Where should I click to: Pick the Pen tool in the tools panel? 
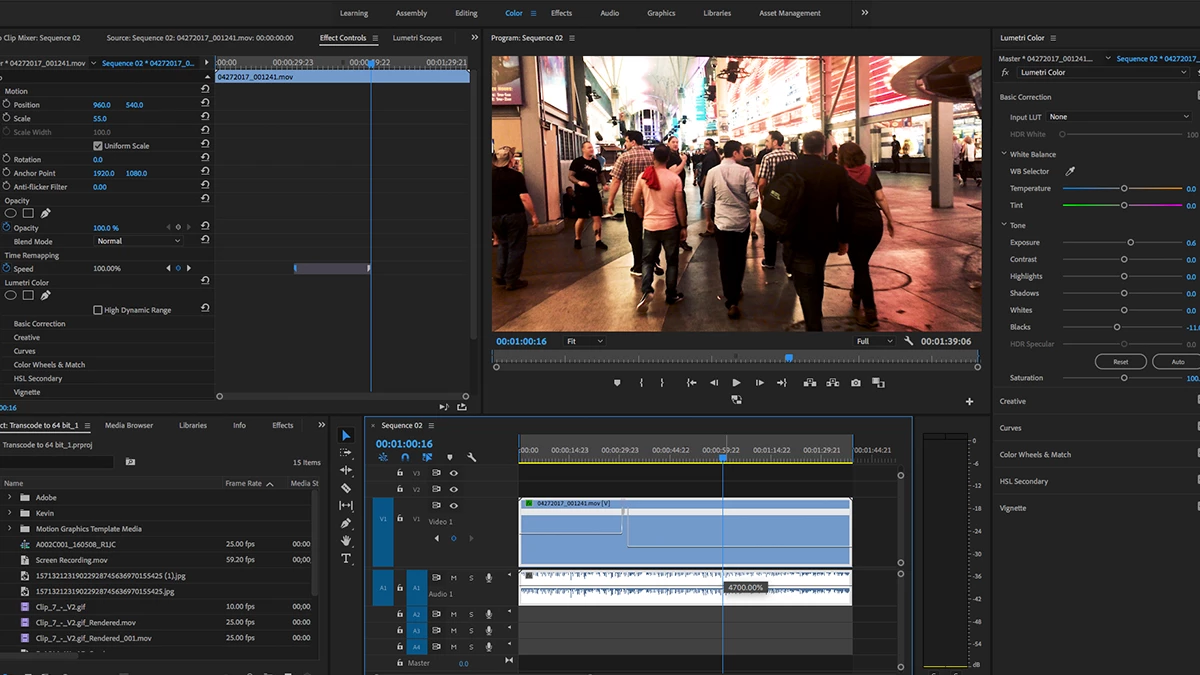(346, 523)
